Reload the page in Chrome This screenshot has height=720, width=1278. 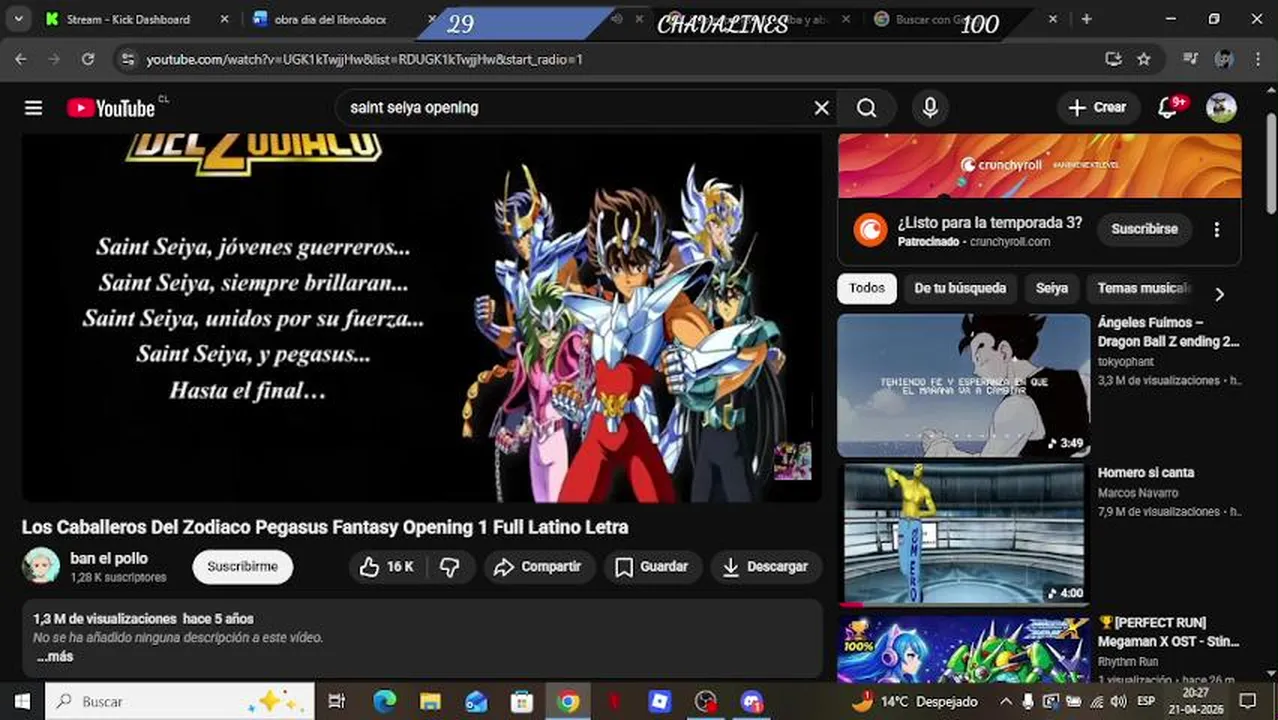click(x=87, y=59)
